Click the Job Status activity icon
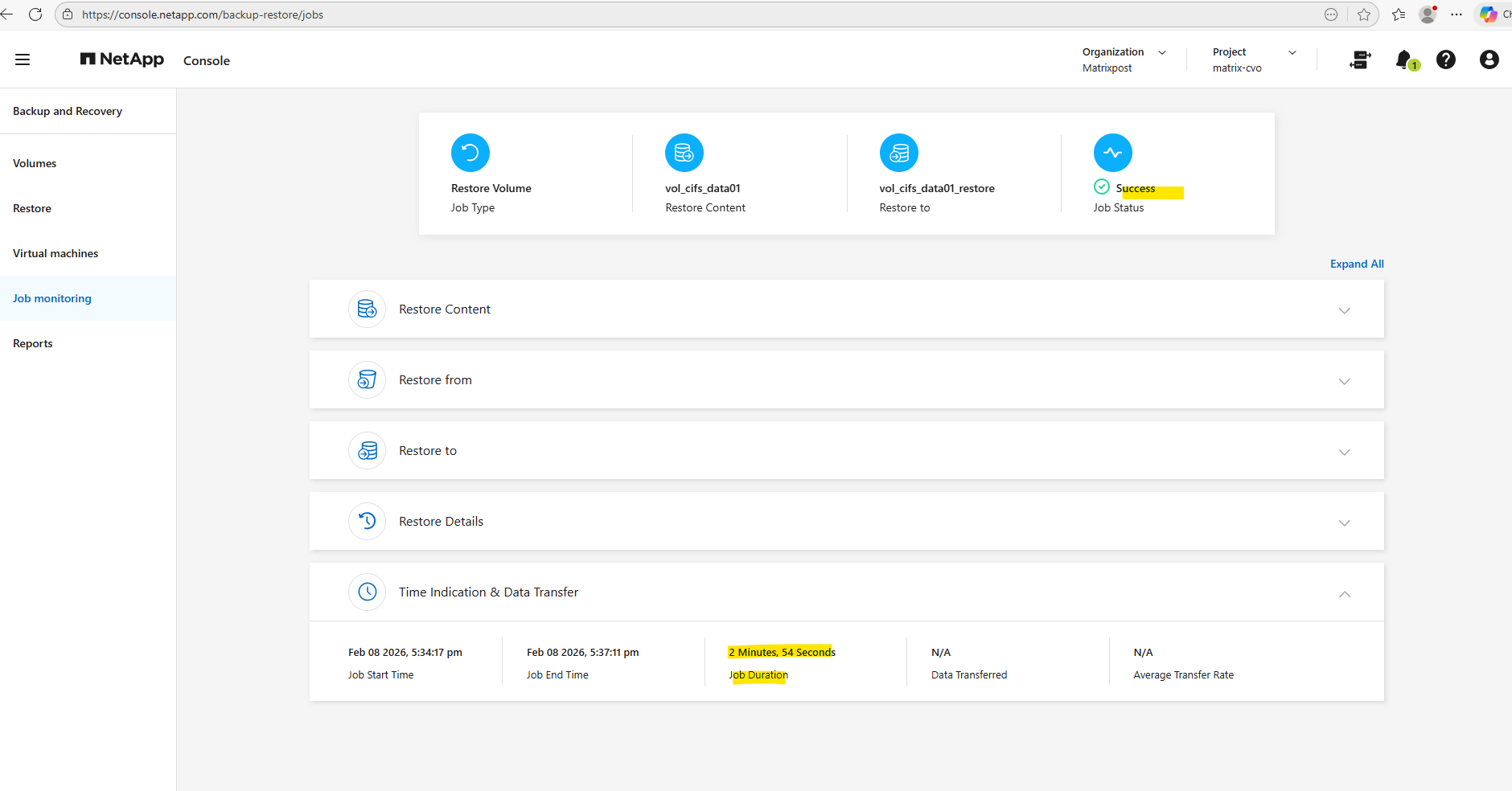This screenshot has height=791, width=1512. point(1112,153)
